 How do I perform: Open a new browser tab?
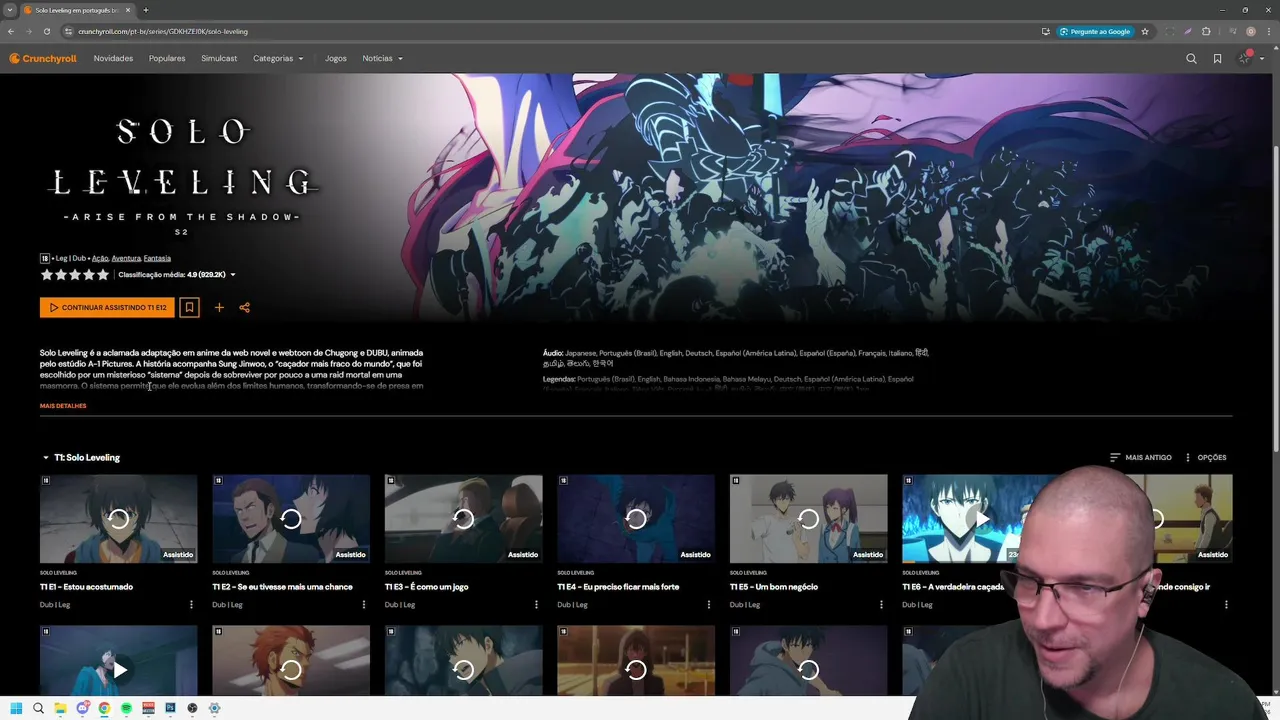point(146,10)
